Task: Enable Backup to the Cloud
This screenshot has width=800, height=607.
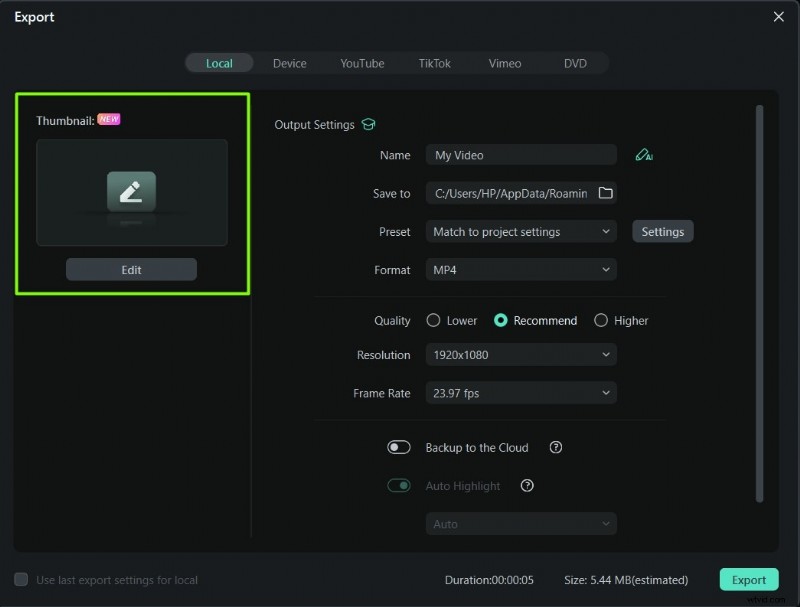Action: [399, 447]
